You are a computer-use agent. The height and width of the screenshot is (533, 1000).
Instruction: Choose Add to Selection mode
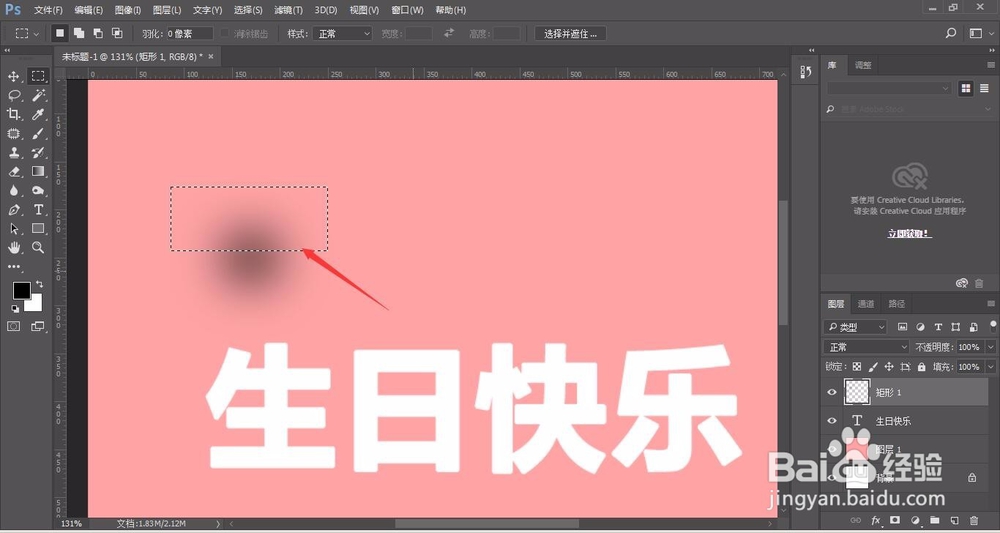coord(79,33)
